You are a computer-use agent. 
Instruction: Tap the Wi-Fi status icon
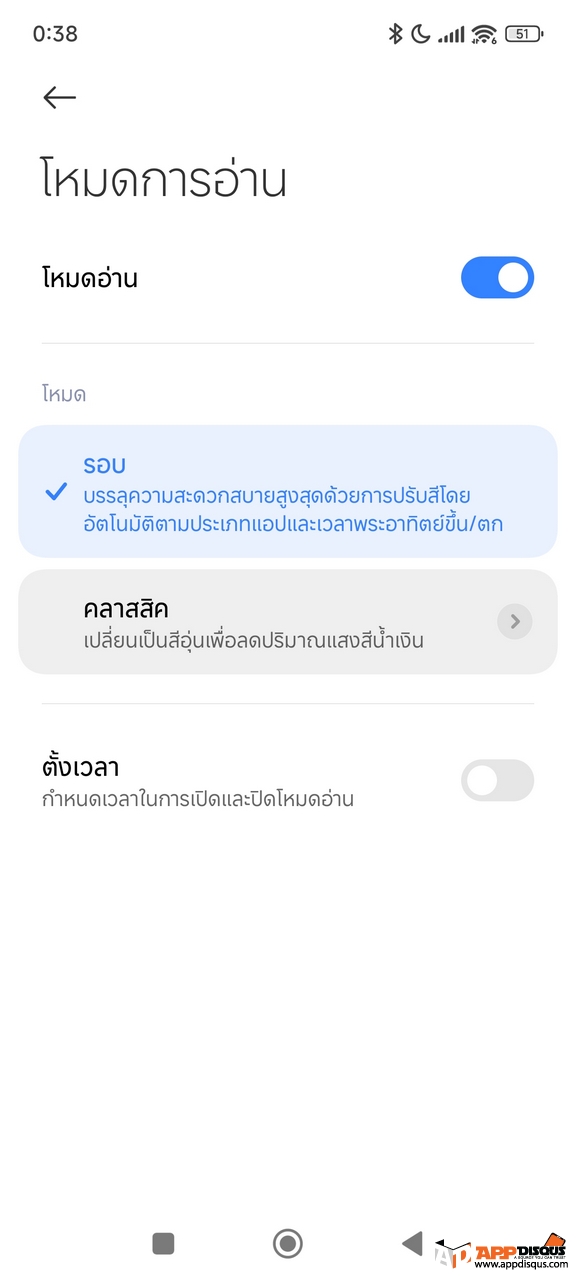click(x=484, y=34)
